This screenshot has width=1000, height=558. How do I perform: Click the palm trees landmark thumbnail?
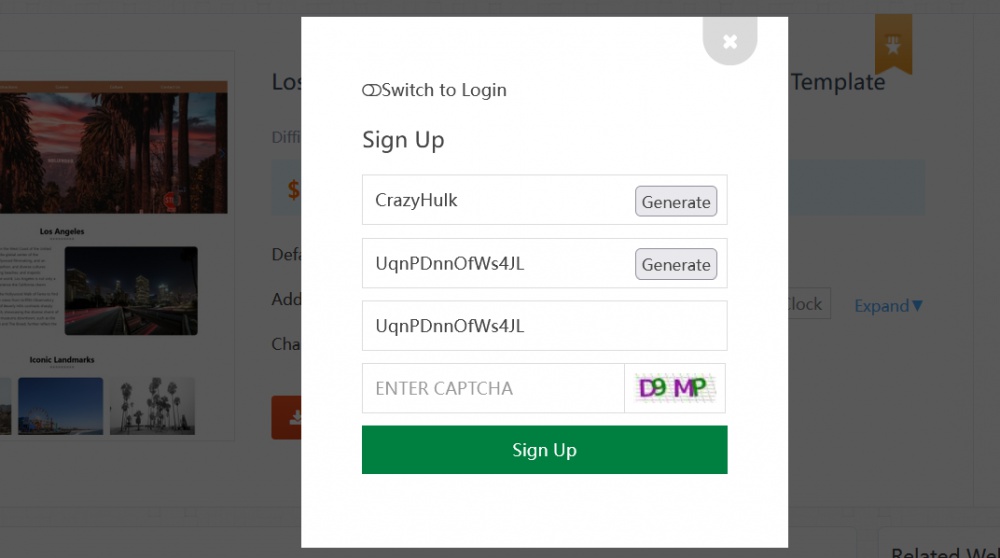pos(152,406)
